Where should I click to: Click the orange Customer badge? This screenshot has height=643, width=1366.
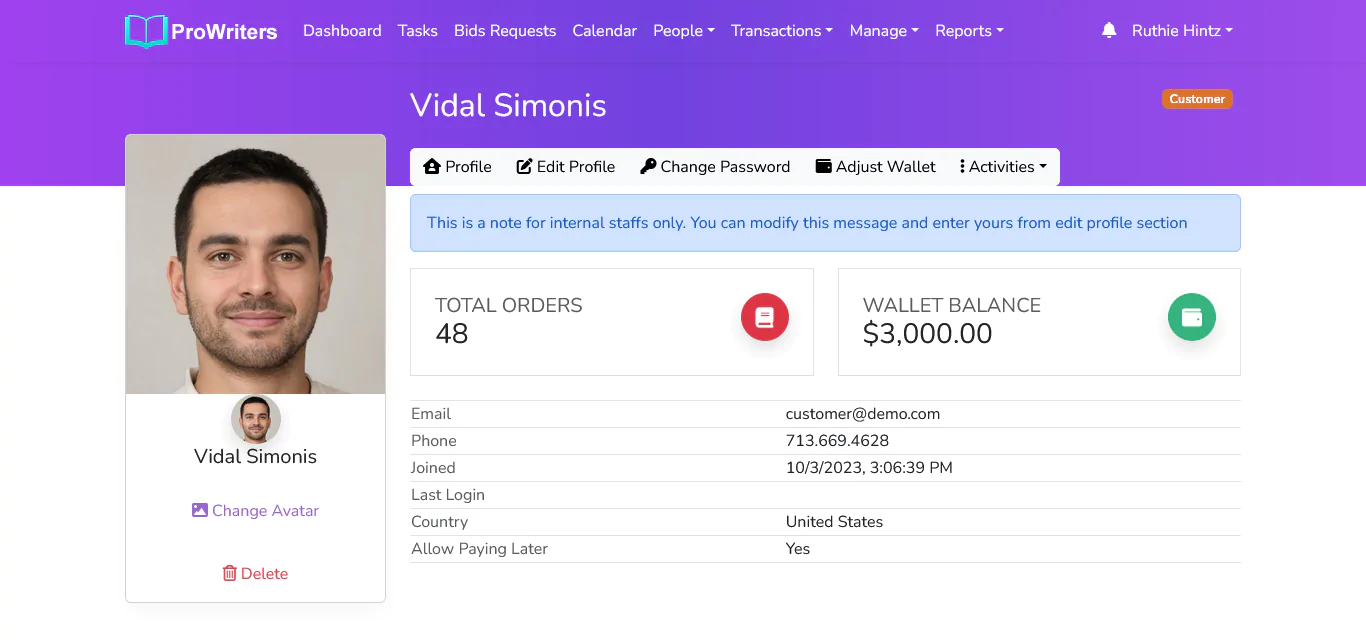(1197, 99)
